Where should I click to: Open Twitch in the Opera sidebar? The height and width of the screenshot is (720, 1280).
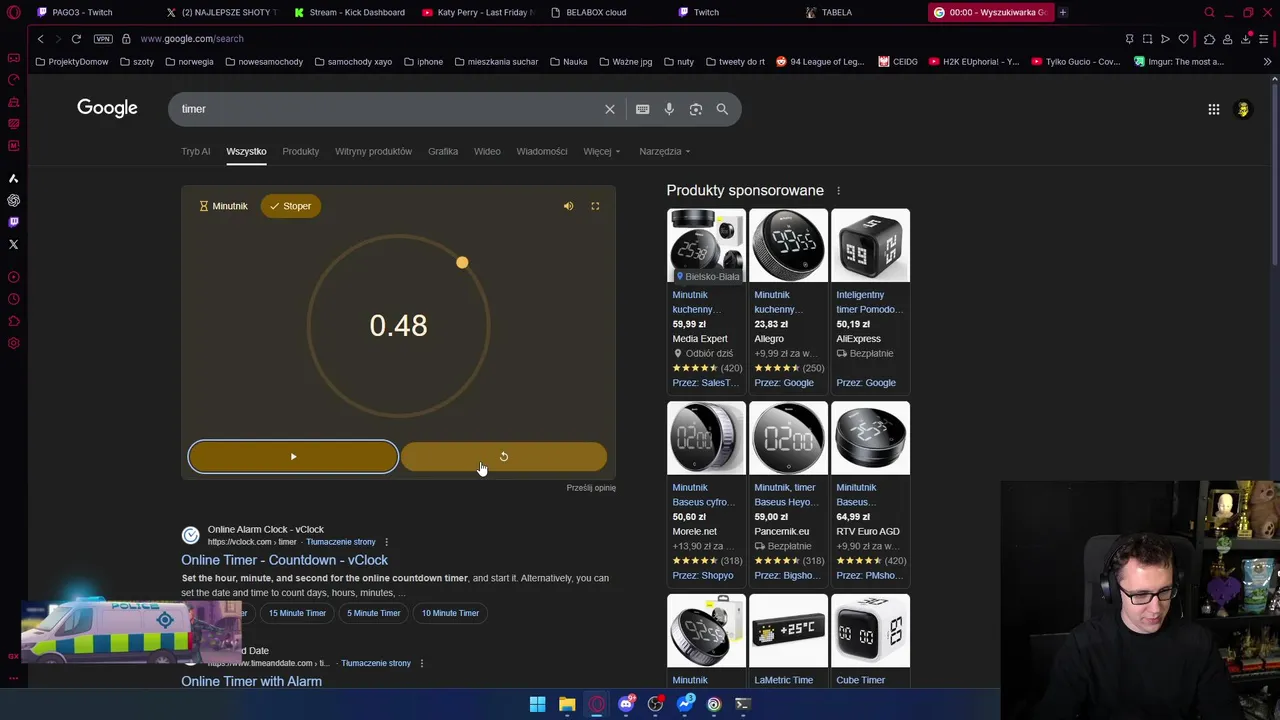[13, 222]
